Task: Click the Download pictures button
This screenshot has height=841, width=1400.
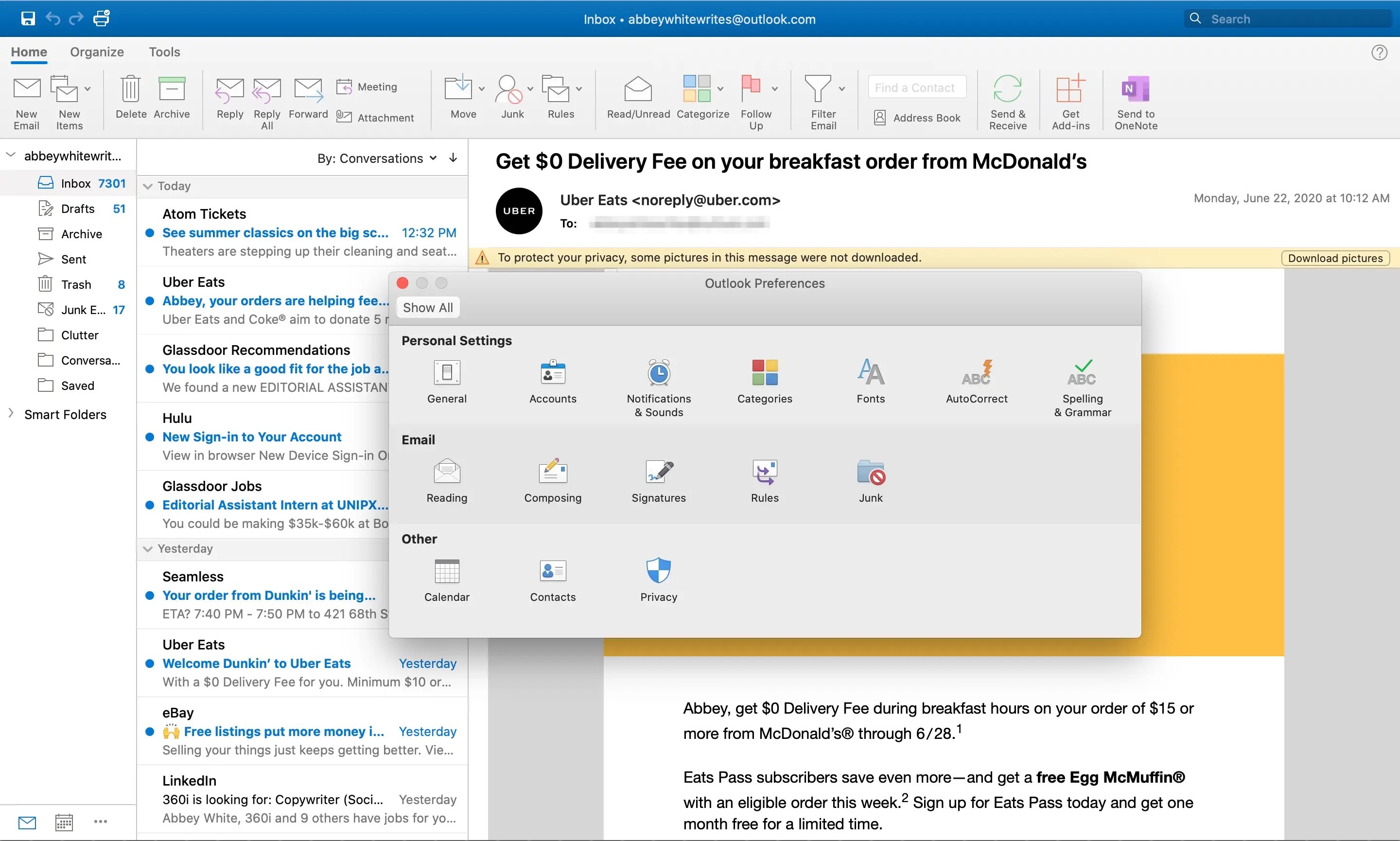Action: click(1335, 258)
